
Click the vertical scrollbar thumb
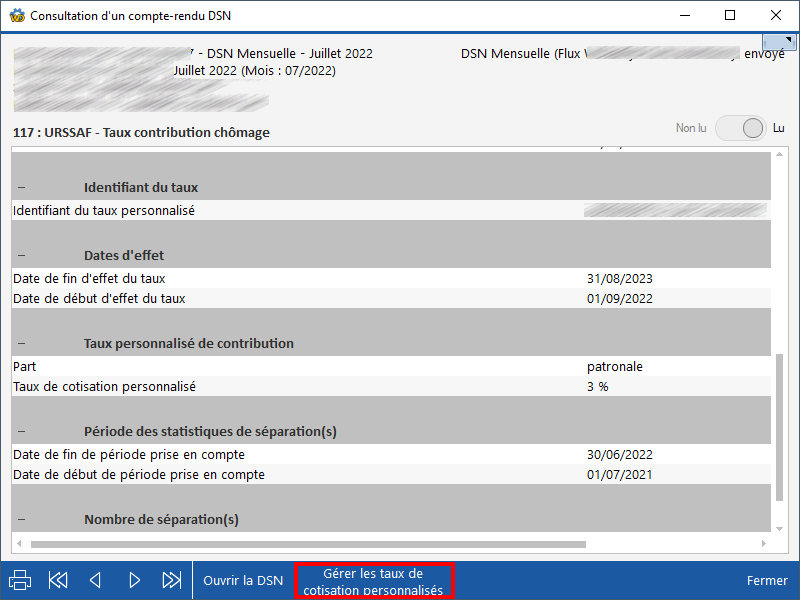(780, 430)
